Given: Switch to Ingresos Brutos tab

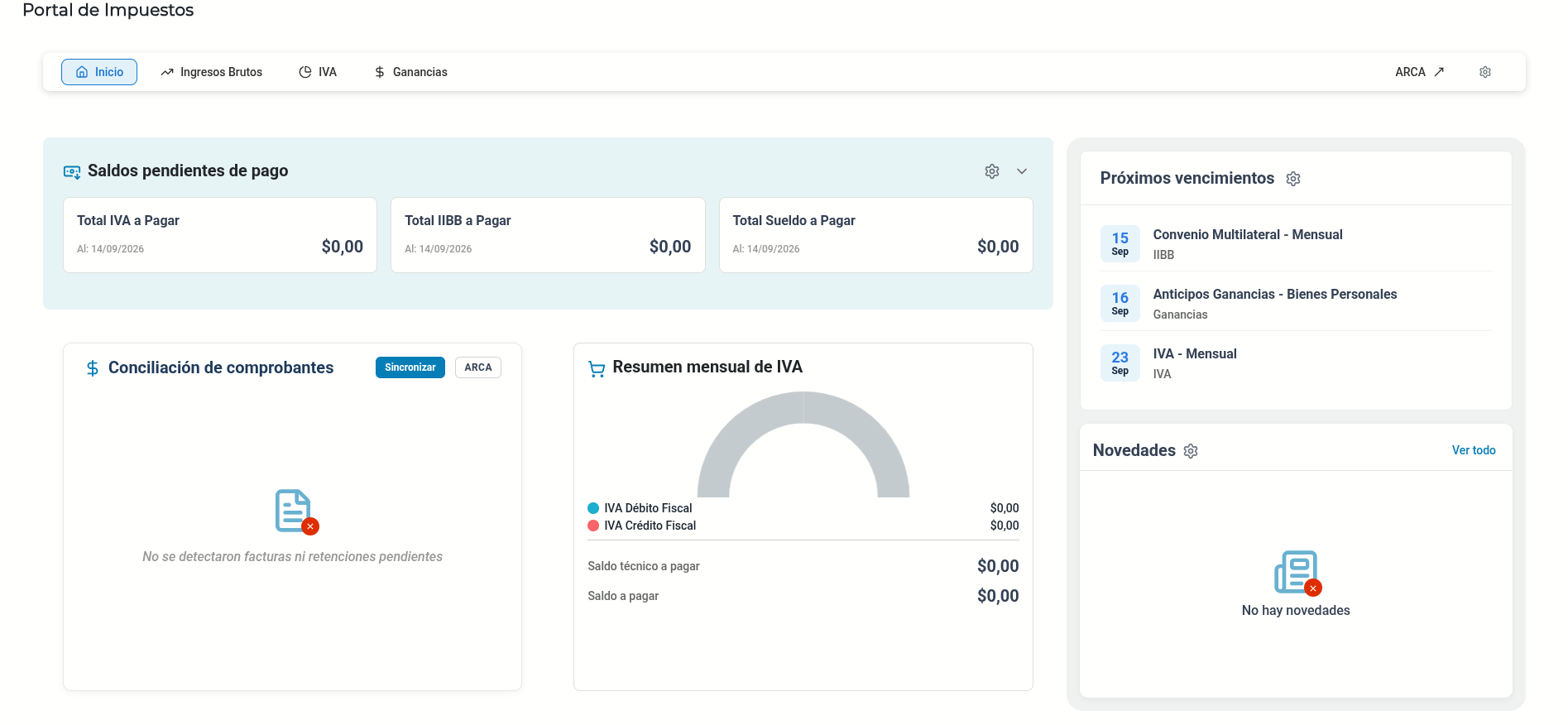Looking at the screenshot, I should (212, 72).
